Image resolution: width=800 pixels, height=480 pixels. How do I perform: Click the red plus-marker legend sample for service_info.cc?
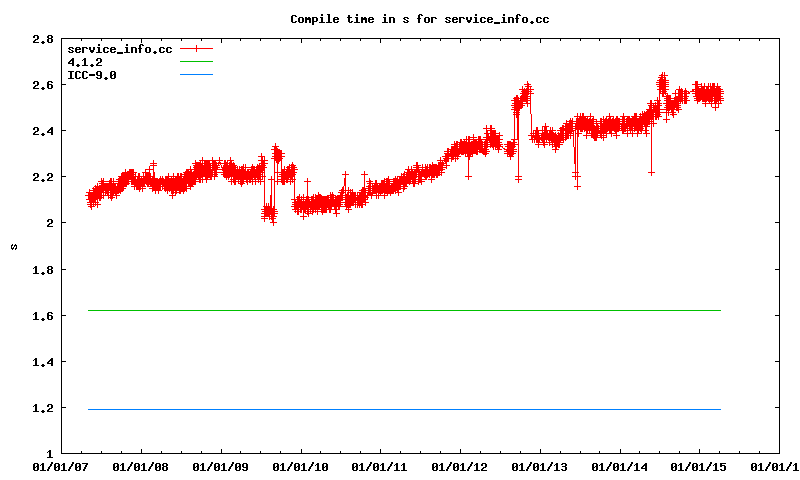click(x=197, y=49)
